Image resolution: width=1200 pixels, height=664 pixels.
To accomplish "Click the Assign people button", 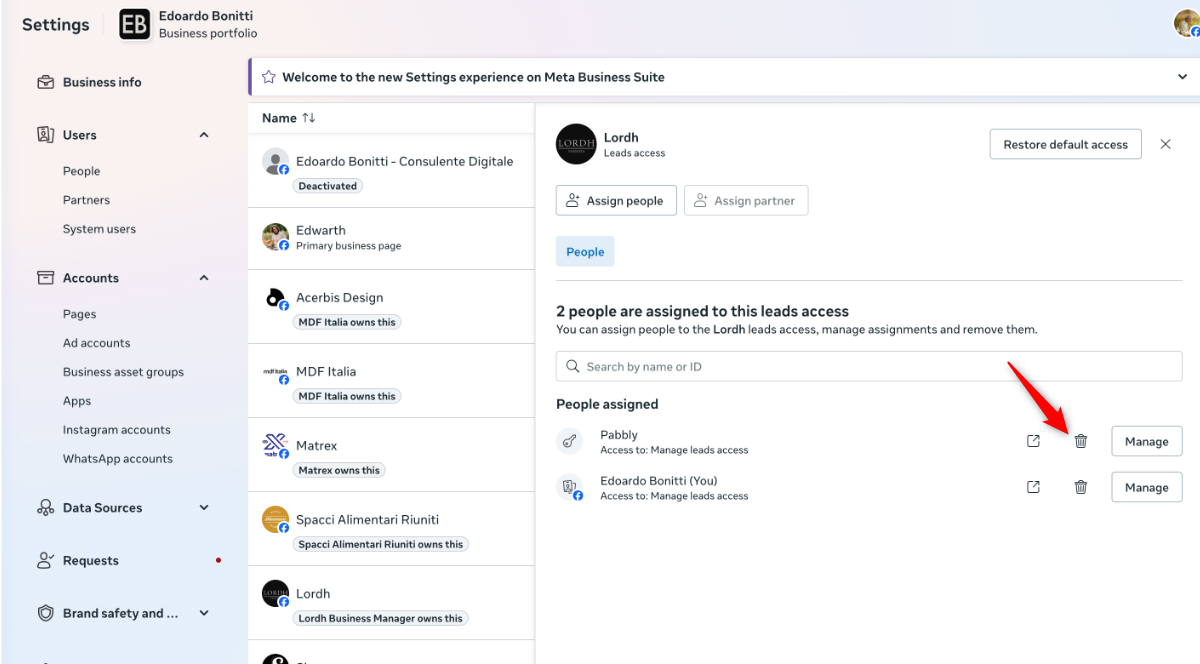I will pyautogui.click(x=616, y=200).
